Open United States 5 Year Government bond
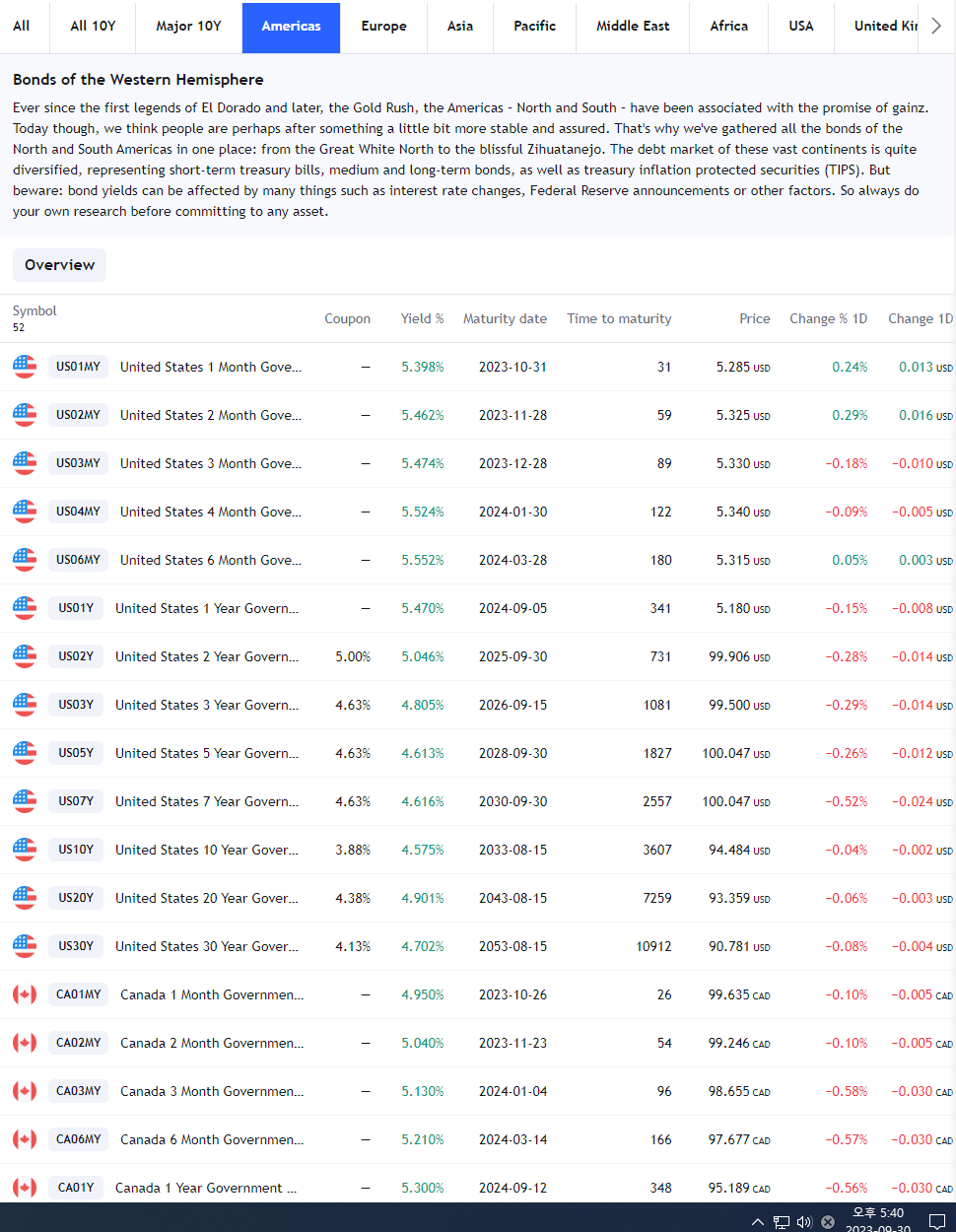This screenshot has height=1232, width=956. 207,753
